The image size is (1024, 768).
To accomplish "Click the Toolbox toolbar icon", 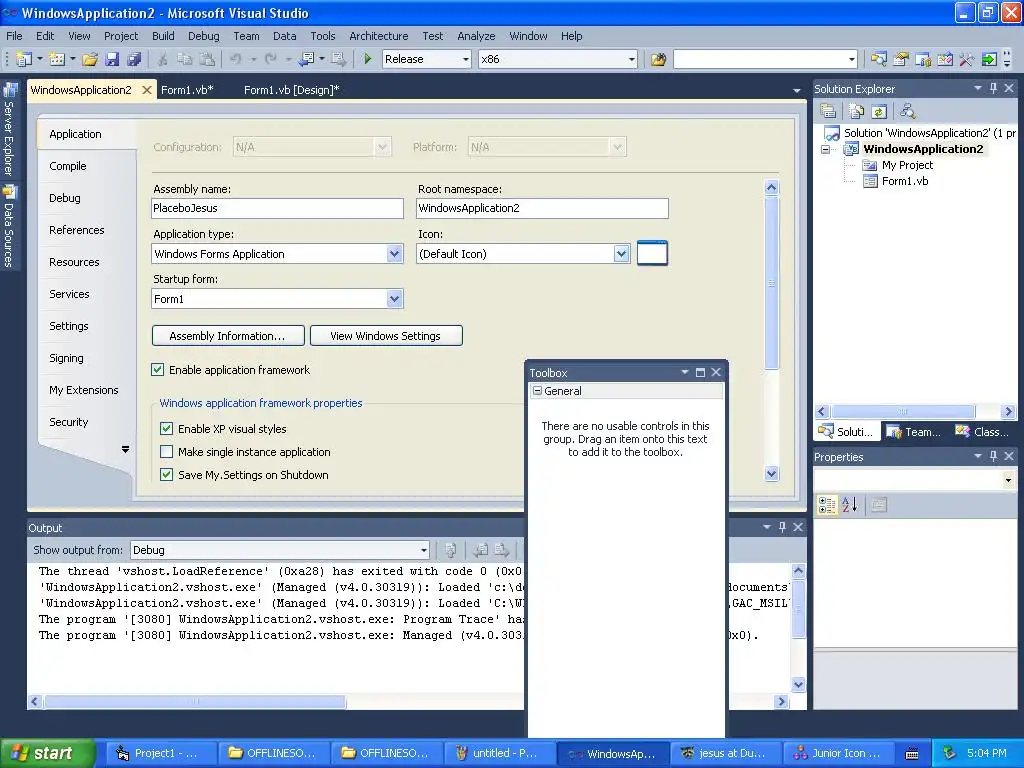I will (x=967, y=59).
